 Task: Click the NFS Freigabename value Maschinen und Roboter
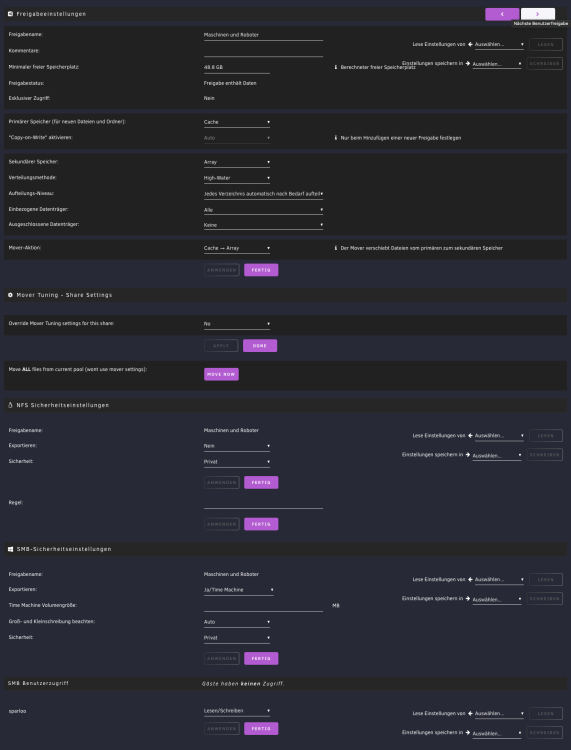click(231, 430)
